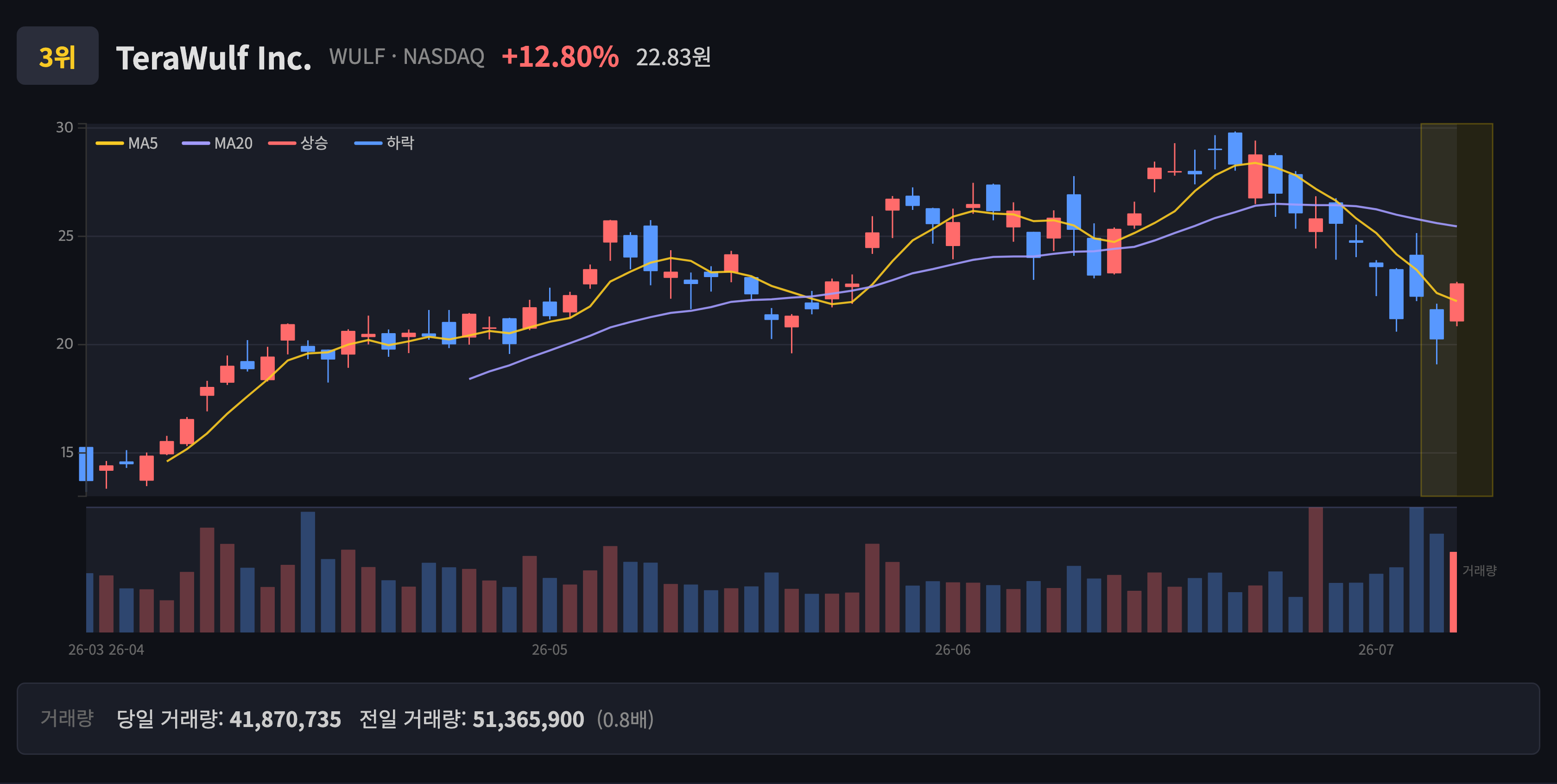Click the 거래량 heading in the summary panel

point(67,718)
